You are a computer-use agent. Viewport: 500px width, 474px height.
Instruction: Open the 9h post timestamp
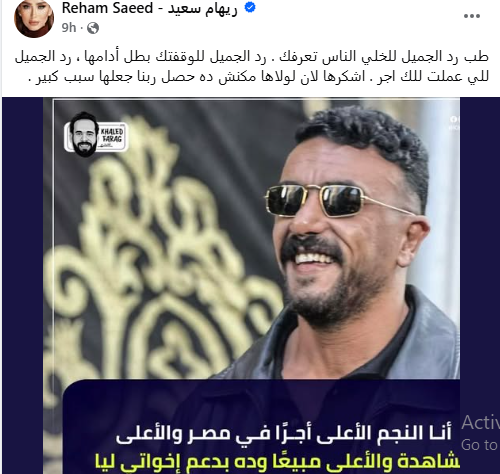(69, 28)
